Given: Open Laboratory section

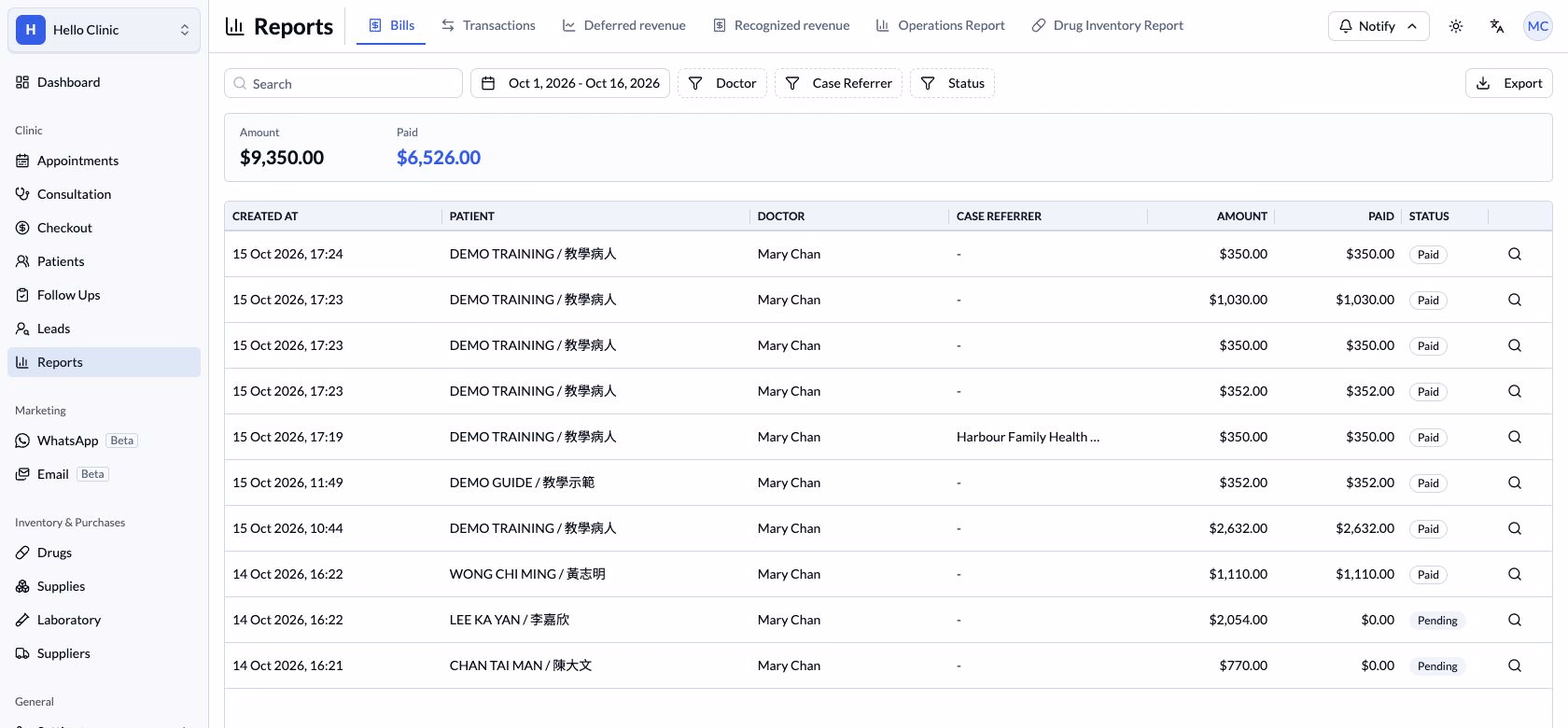Looking at the screenshot, I should [x=104, y=620].
